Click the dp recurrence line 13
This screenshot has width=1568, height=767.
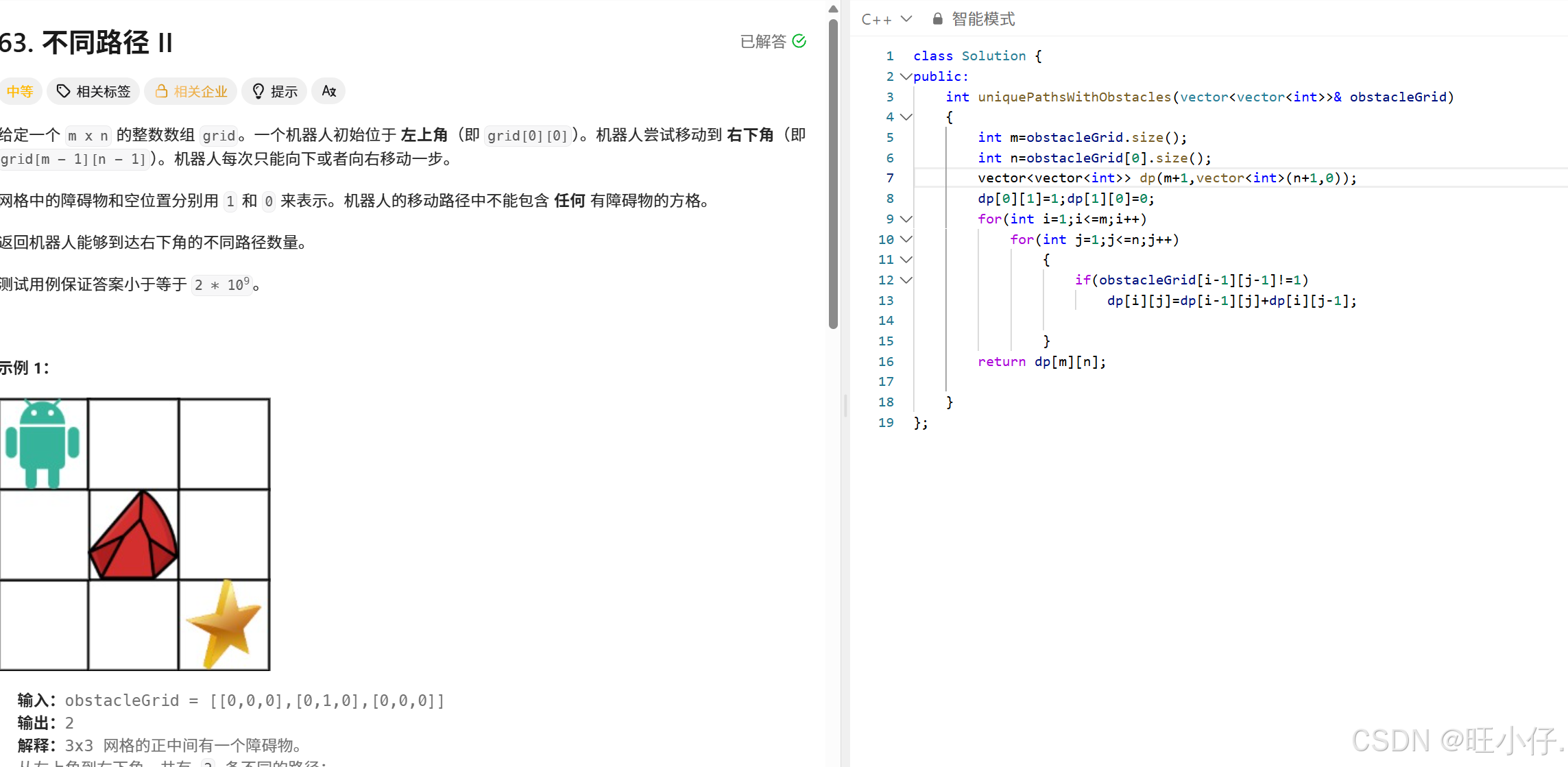click(x=1231, y=301)
